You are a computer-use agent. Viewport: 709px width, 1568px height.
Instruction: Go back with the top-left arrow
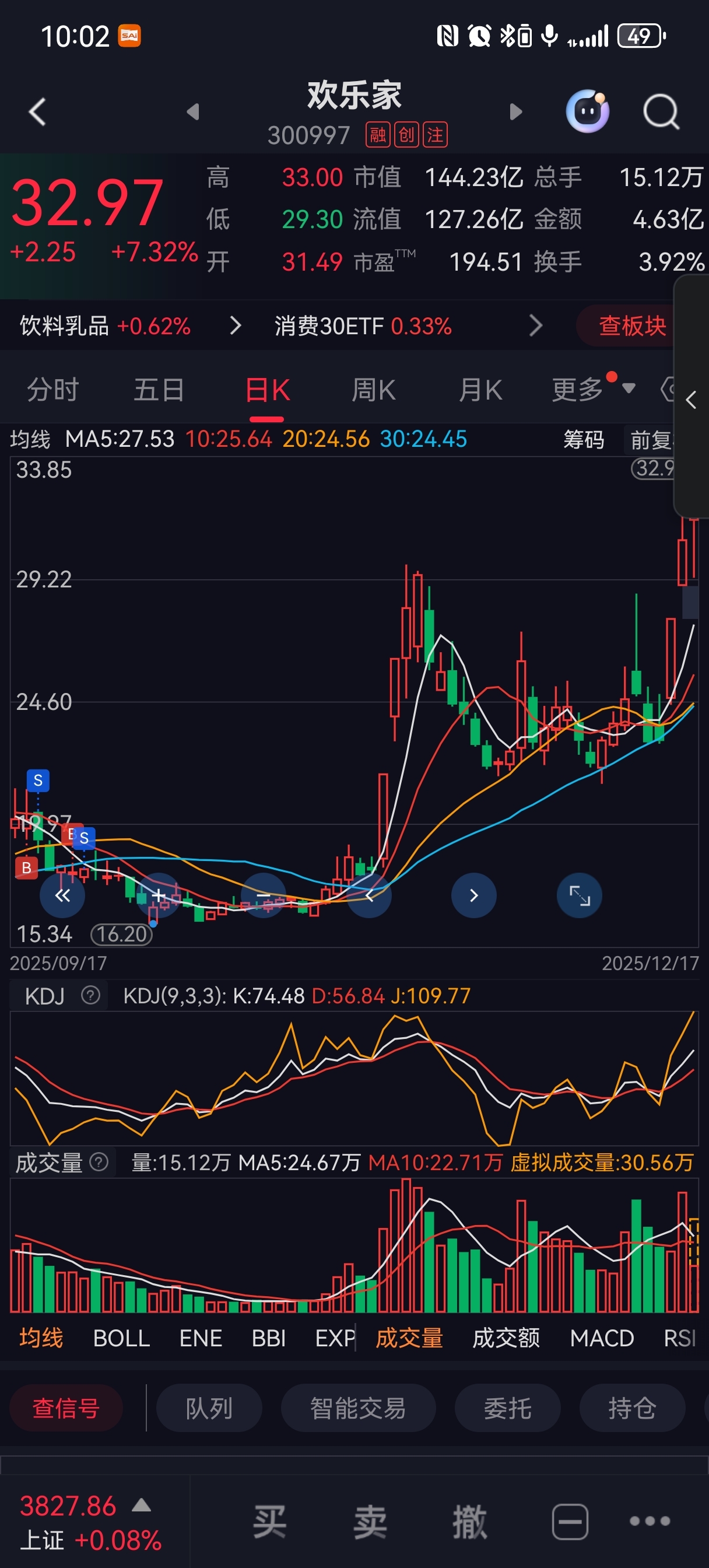point(37,111)
